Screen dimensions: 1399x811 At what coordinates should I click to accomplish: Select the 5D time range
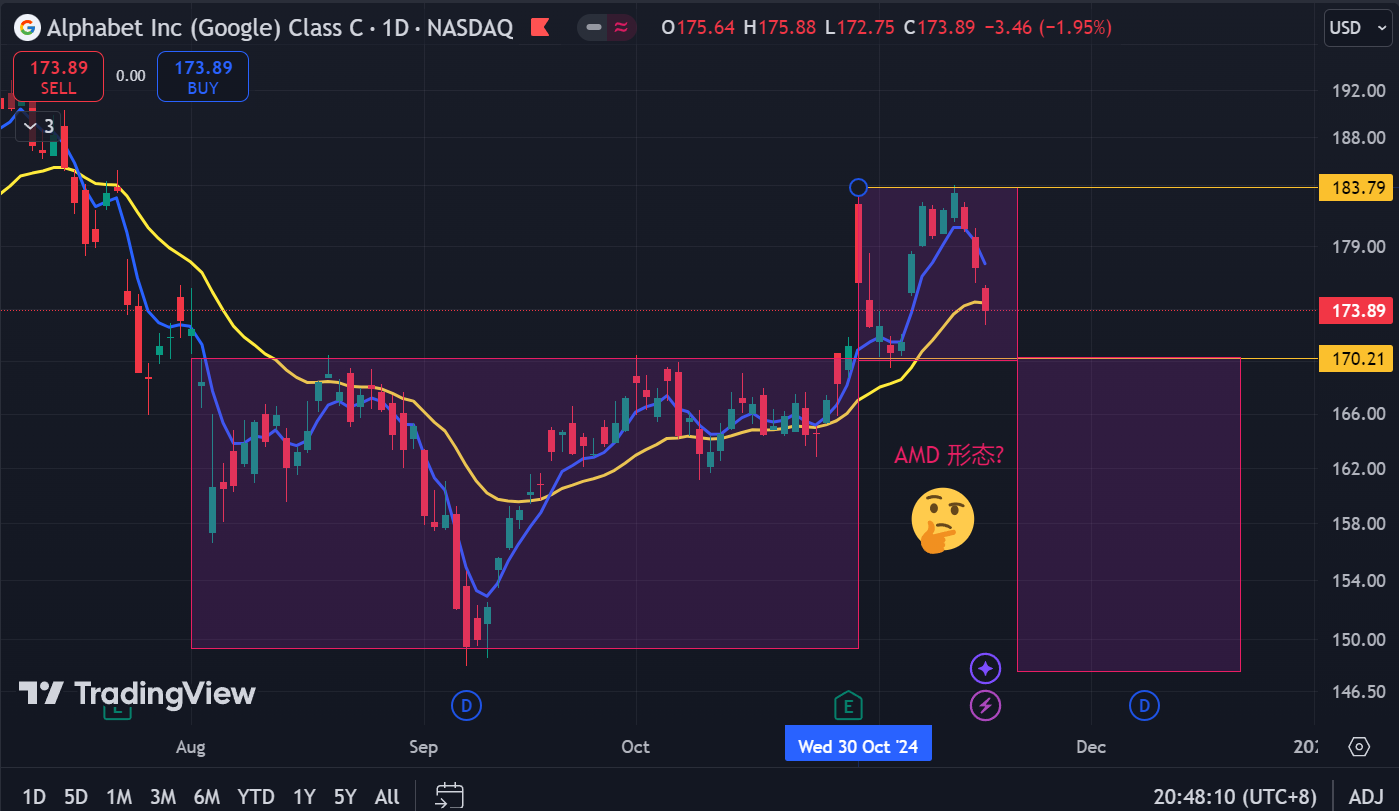pos(76,796)
